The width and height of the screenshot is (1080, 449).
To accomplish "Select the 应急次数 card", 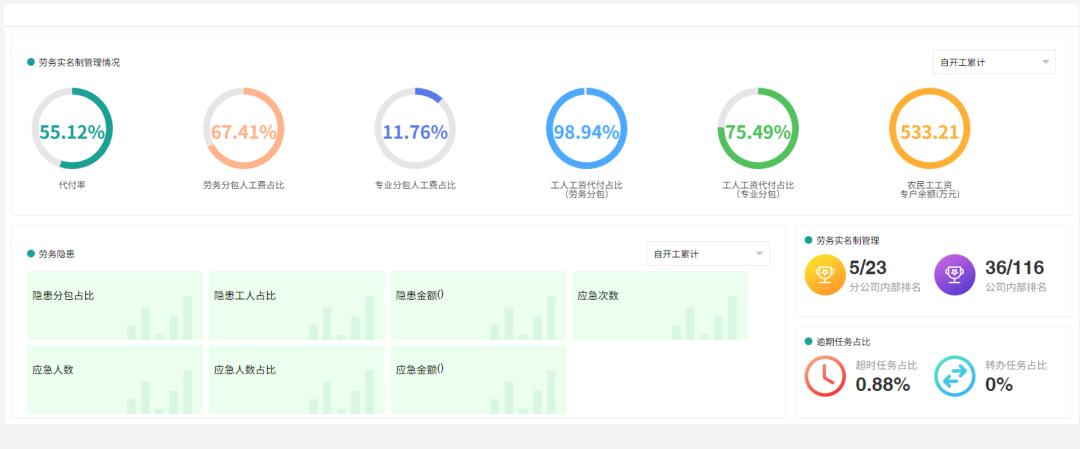I will [660, 305].
